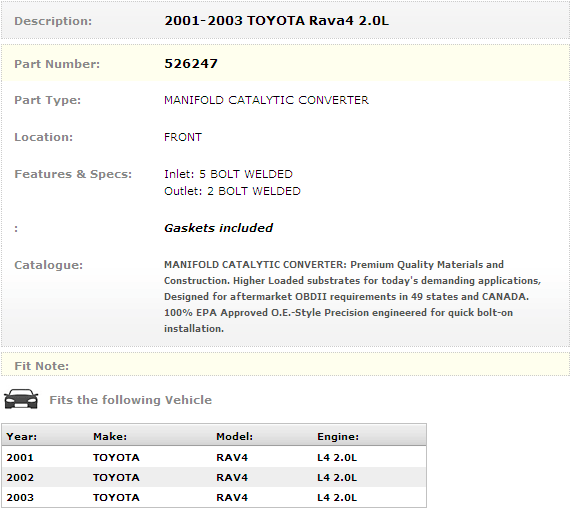The height and width of the screenshot is (532, 570).
Task: Click RAV4 in the 2002 row
Action: pos(232,477)
